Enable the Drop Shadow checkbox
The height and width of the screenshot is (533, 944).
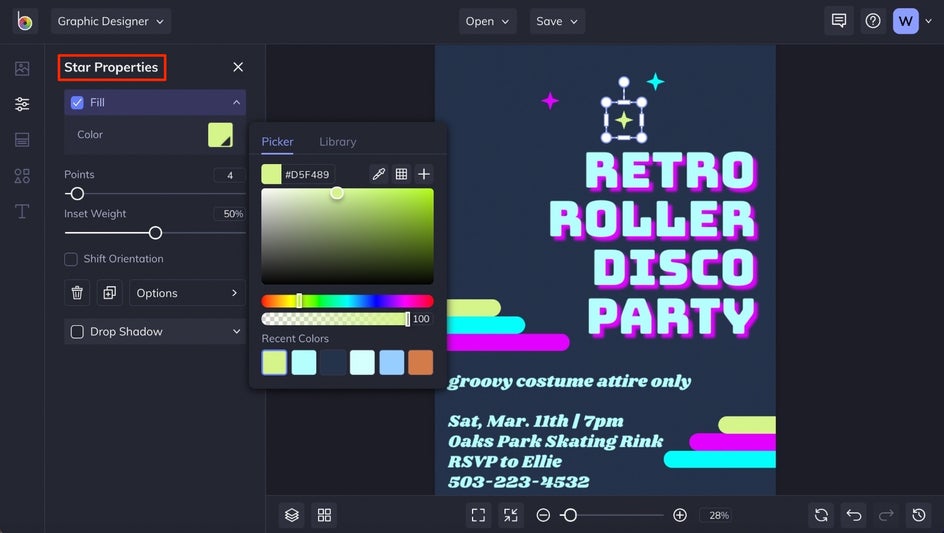77,332
